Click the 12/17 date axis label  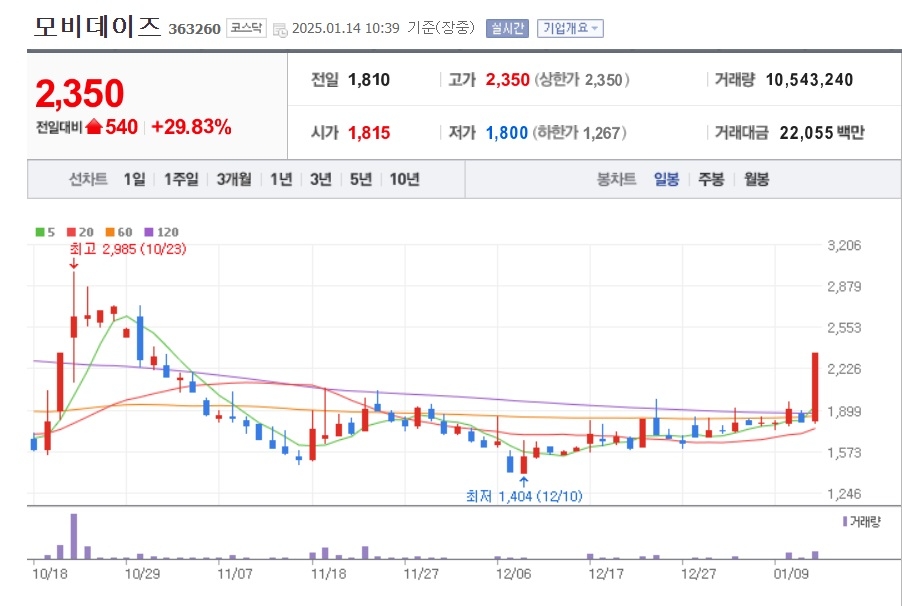coord(606,574)
